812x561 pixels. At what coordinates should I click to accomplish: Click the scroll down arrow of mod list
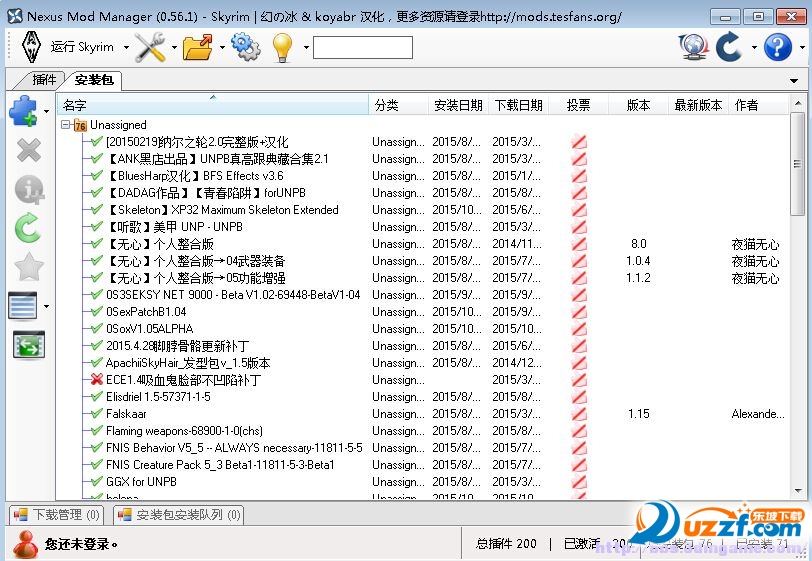coord(798,490)
